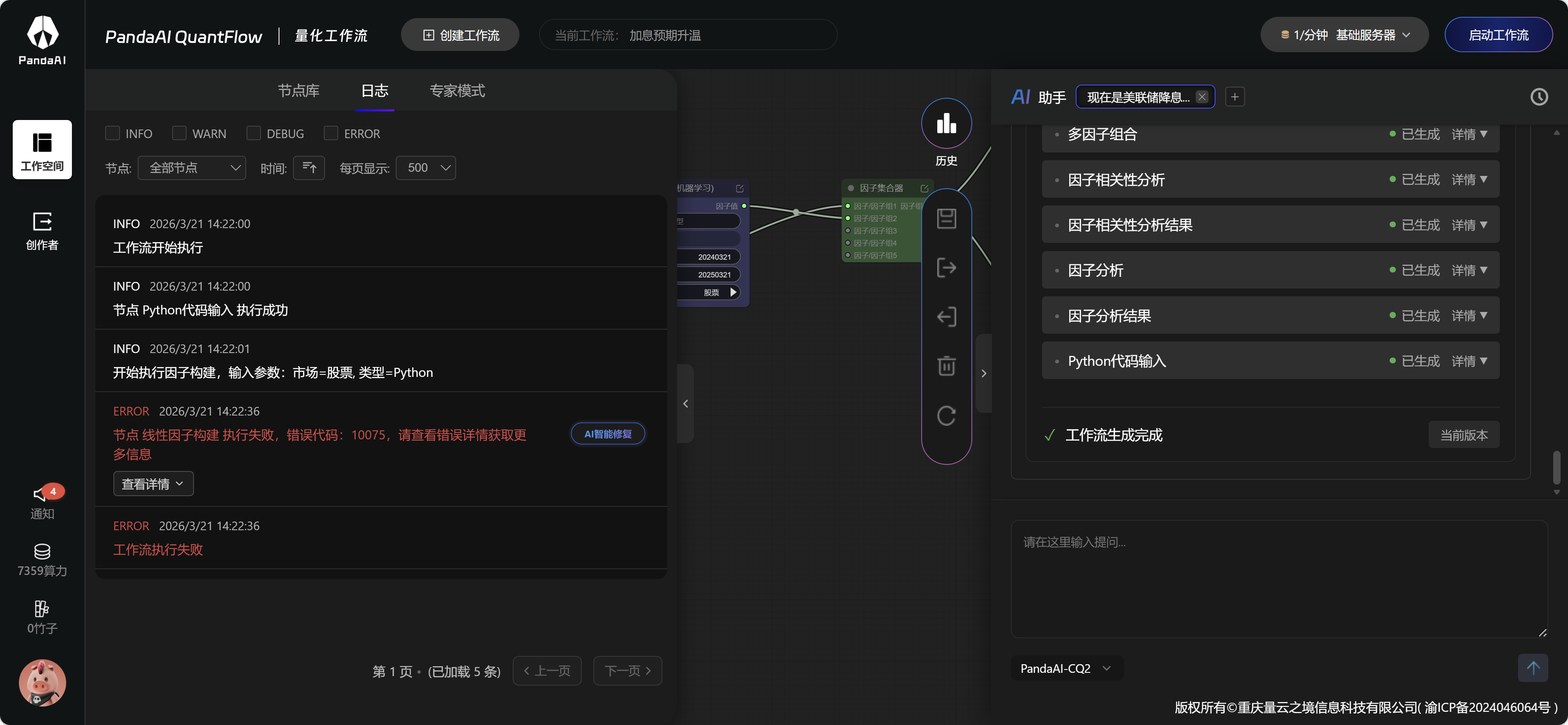Click the 20250321 end date field
This screenshot has height=725, width=1568.
tap(708, 275)
